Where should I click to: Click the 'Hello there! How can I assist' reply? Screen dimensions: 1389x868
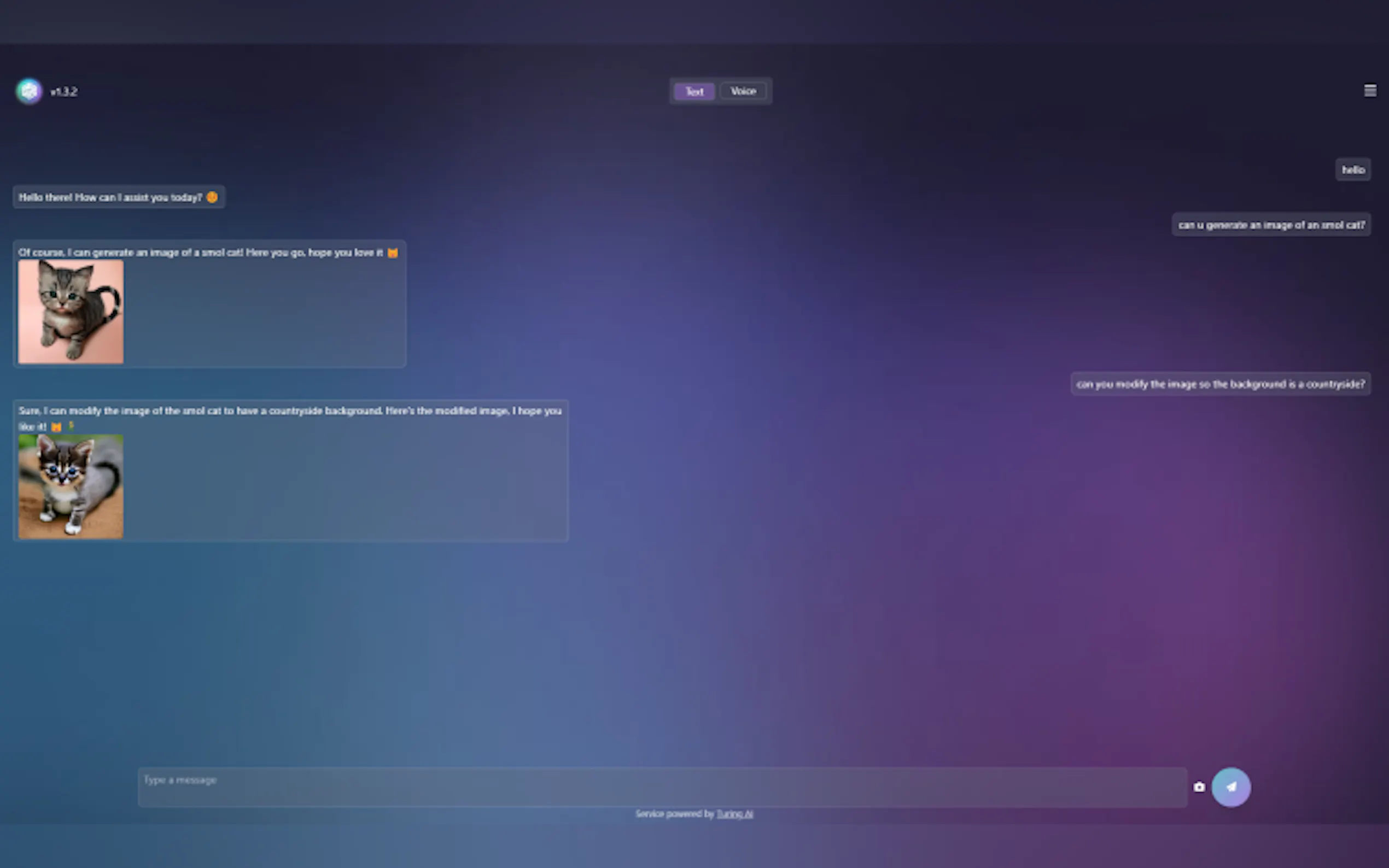(110, 197)
